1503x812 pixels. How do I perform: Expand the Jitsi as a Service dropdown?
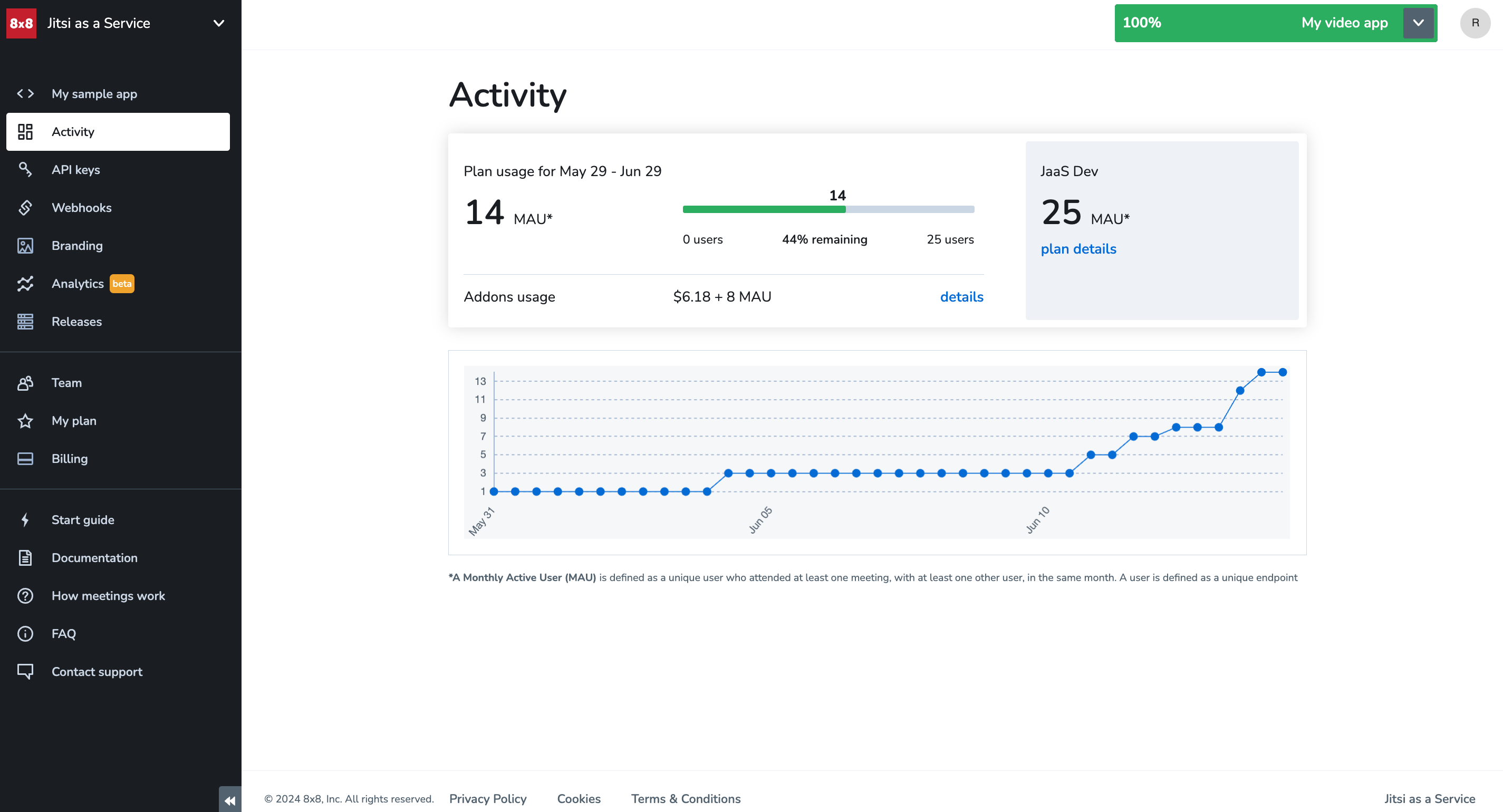219,23
